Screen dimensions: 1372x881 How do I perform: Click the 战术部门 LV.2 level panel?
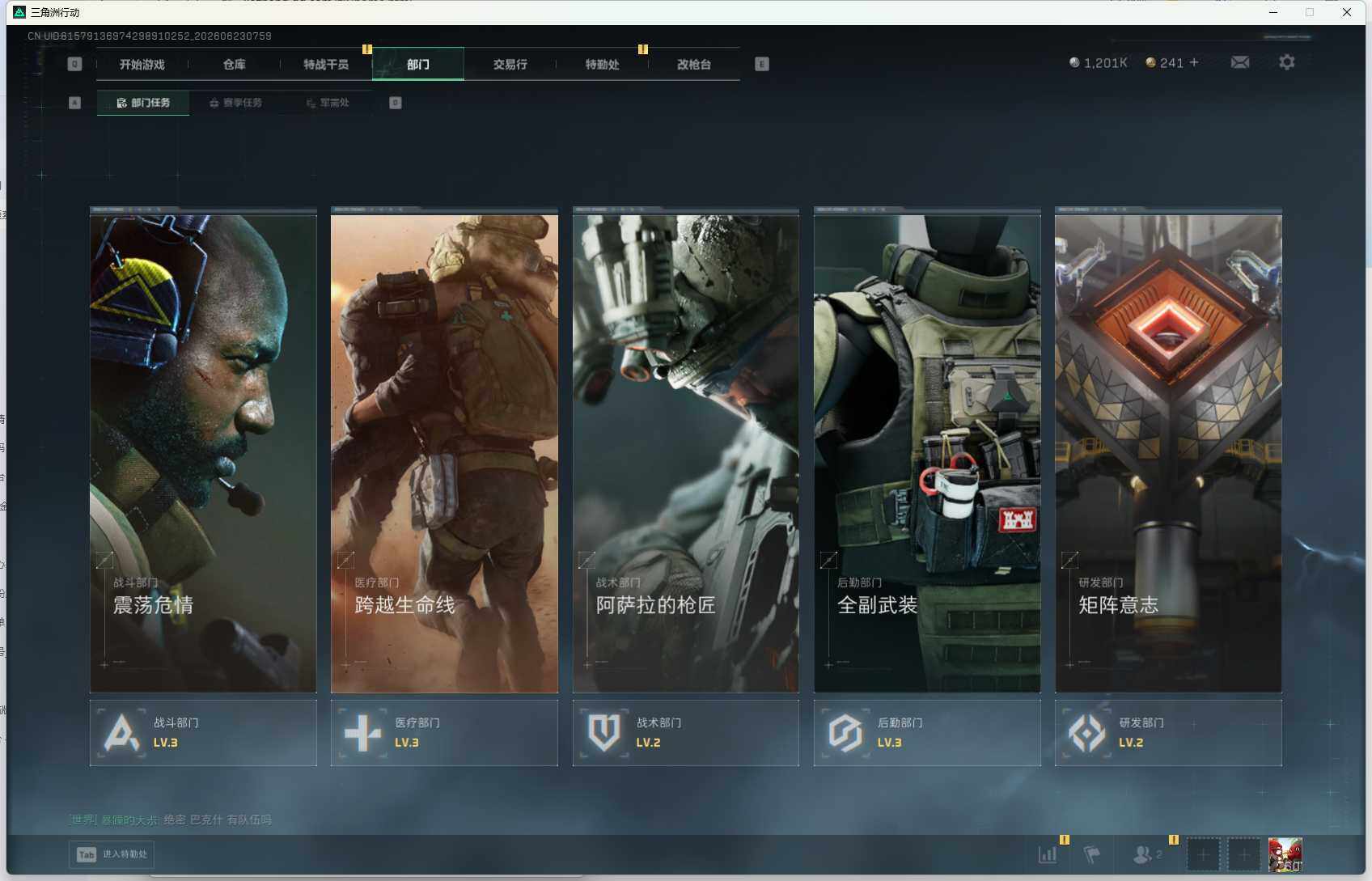[686, 733]
